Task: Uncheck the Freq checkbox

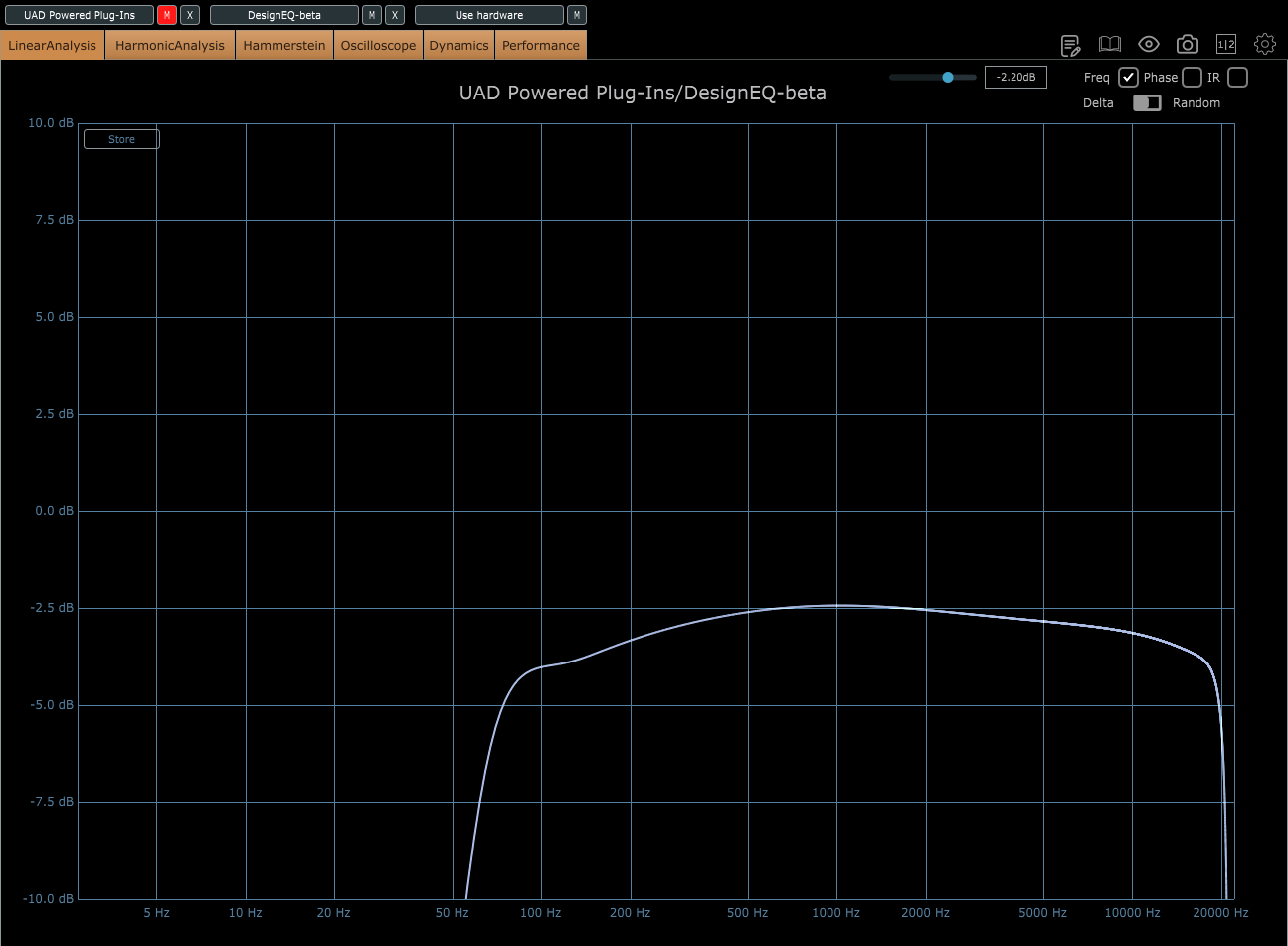Action: pos(1128,78)
